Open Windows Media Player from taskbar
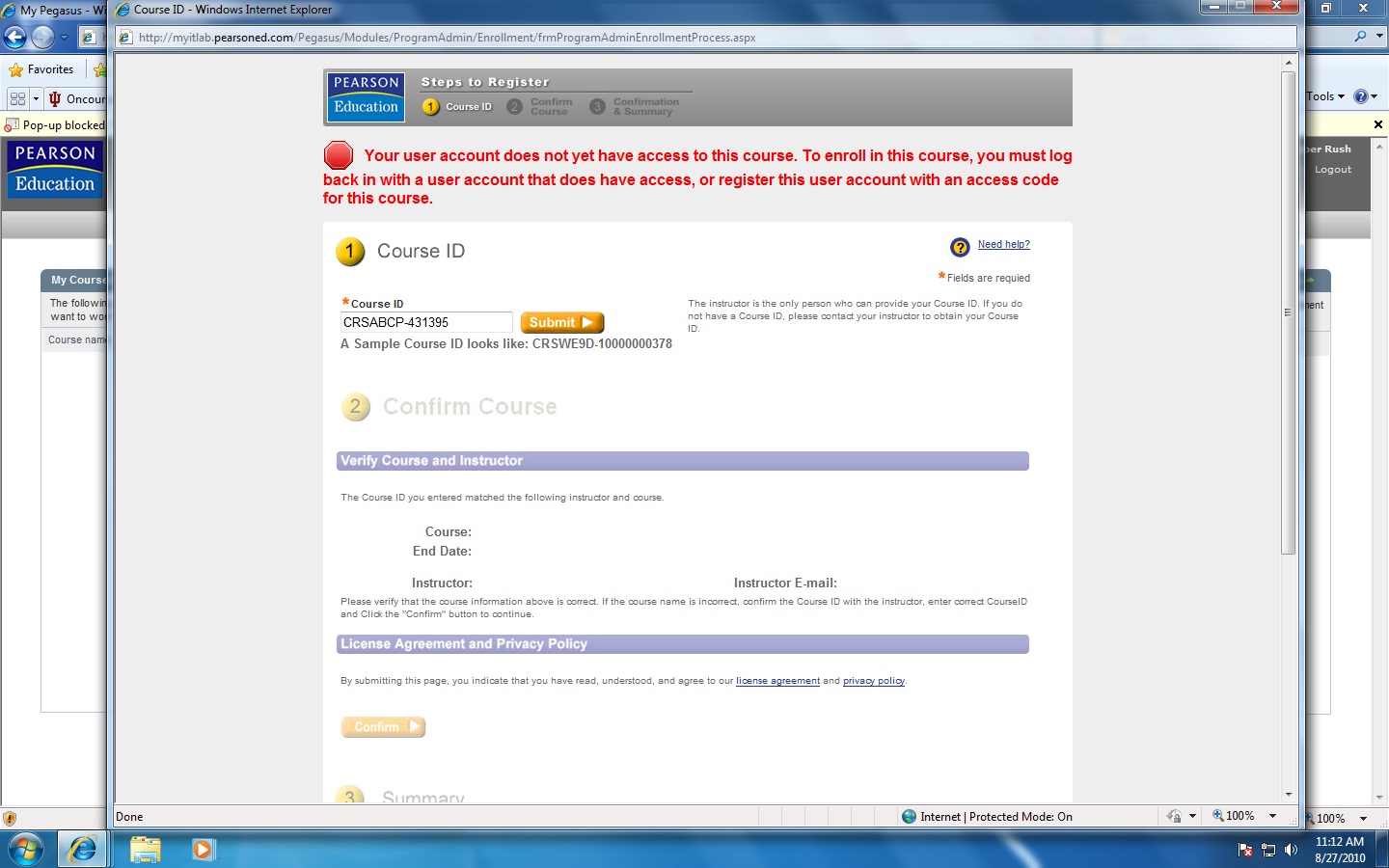Image resolution: width=1389 pixels, height=868 pixels. click(203, 849)
